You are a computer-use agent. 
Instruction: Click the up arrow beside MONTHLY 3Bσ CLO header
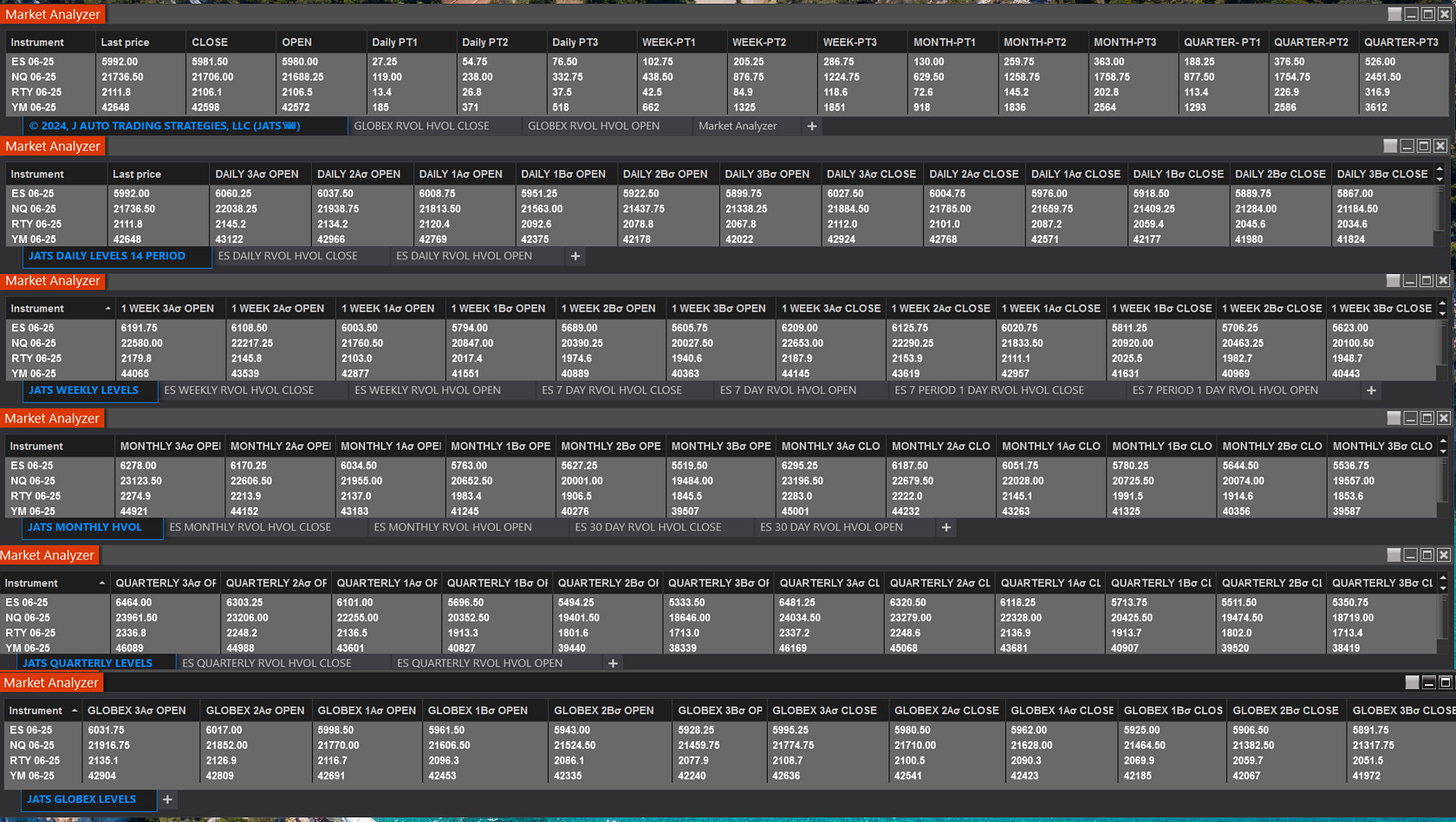(x=1441, y=441)
